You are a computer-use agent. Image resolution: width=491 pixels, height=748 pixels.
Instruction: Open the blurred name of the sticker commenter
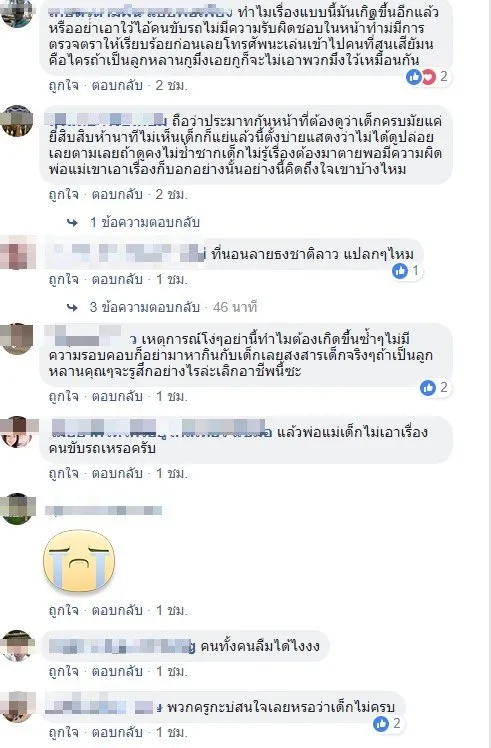coord(104,510)
